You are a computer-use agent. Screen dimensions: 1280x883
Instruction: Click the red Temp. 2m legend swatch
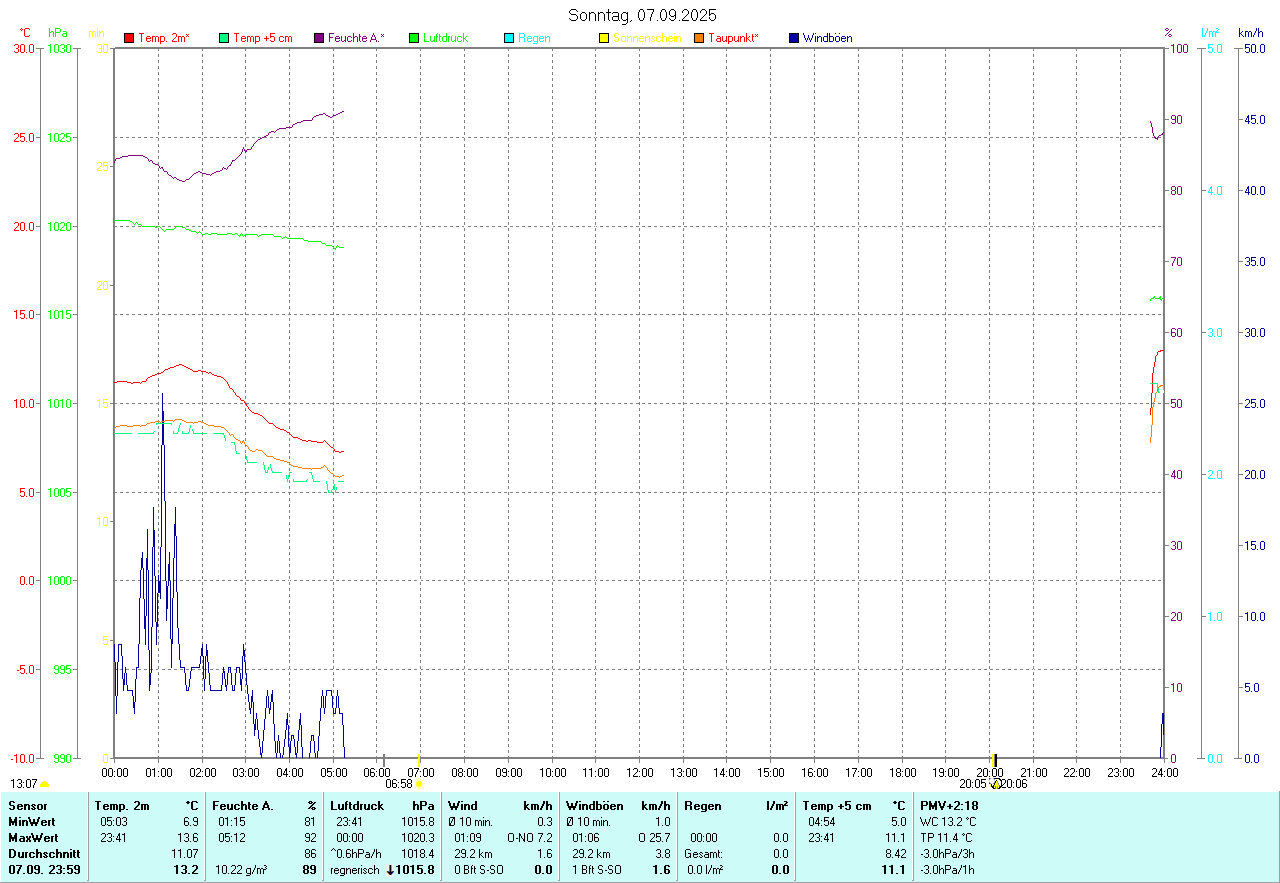coord(129,38)
